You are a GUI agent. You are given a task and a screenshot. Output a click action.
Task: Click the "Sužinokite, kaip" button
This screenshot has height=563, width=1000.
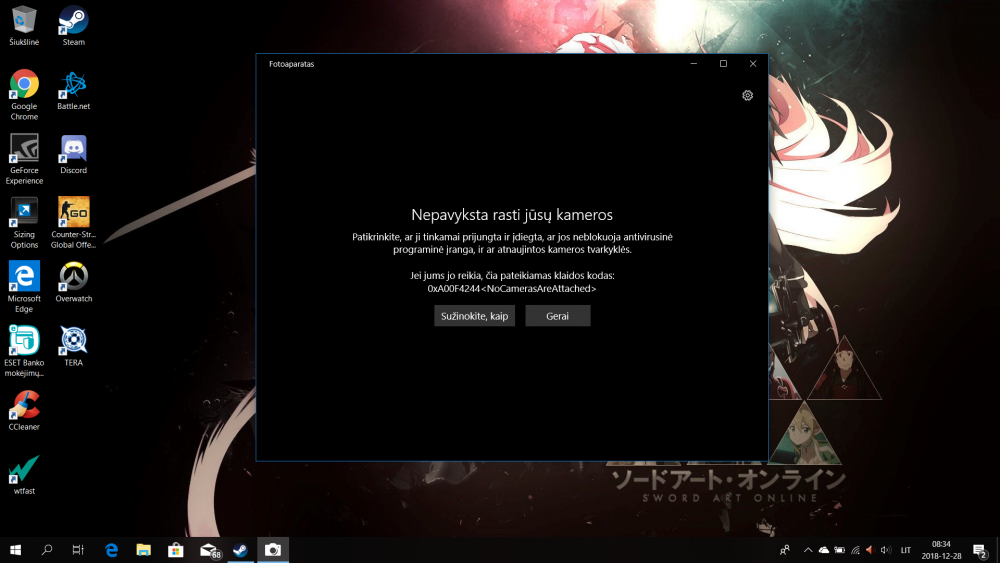pyautogui.click(x=474, y=316)
